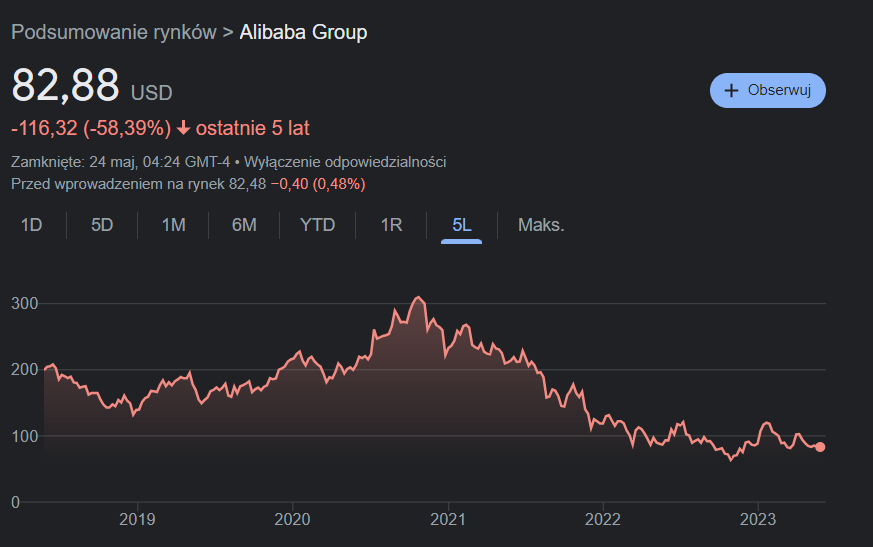Viewport: 873px width, 547px height.
Task: Open the Podsumowanie rynków breadcrumb link
Action: [x=113, y=32]
